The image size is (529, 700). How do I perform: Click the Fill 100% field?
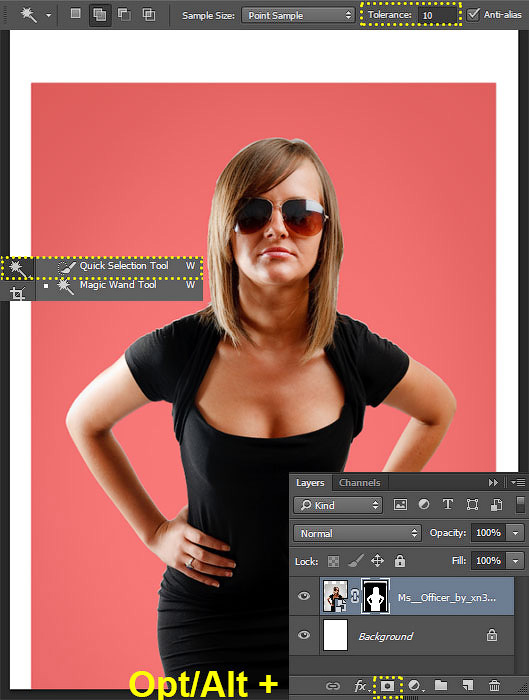[488, 561]
